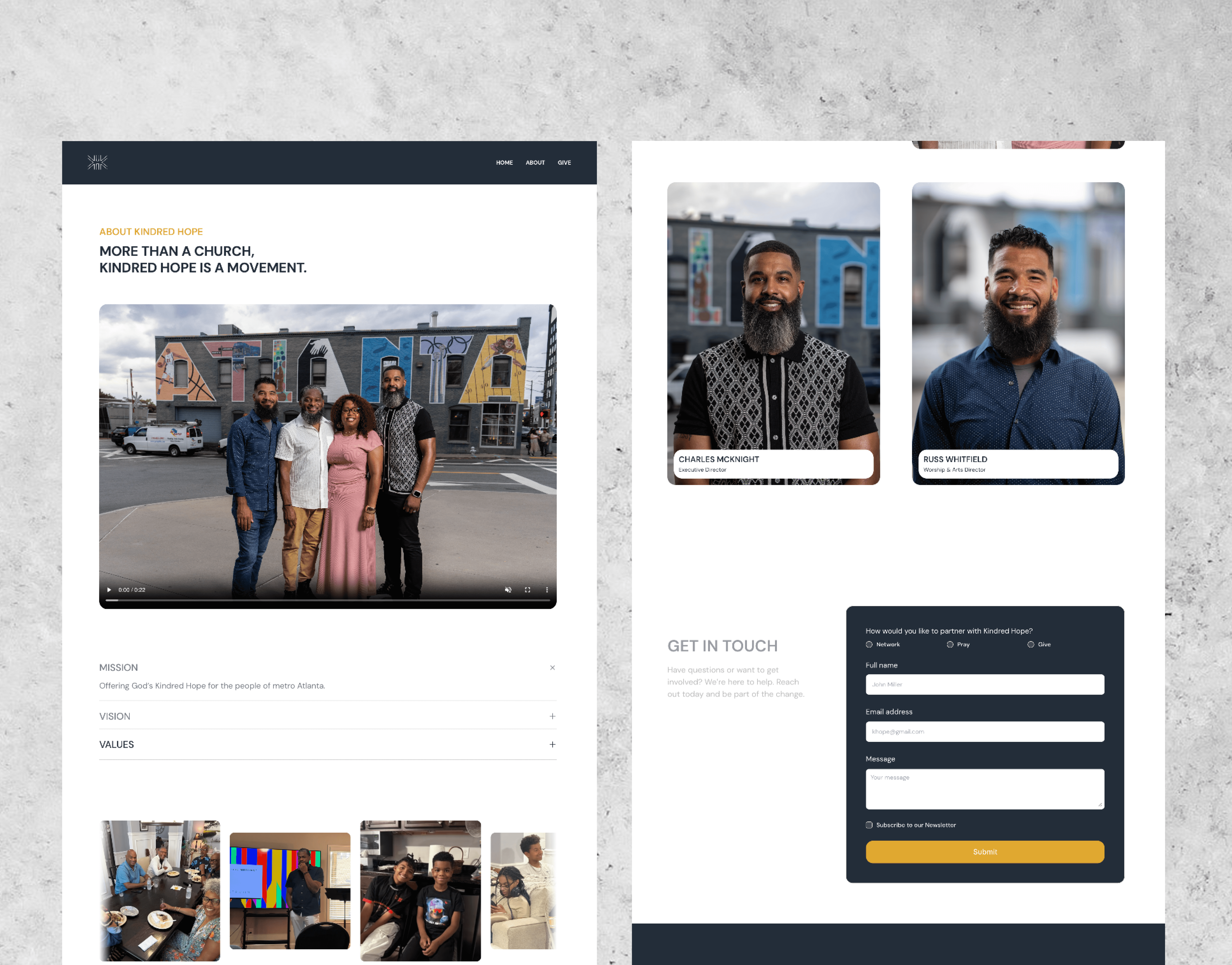Select the Pray radio option
Image resolution: width=1232 pixels, height=965 pixels.
[x=950, y=645]
